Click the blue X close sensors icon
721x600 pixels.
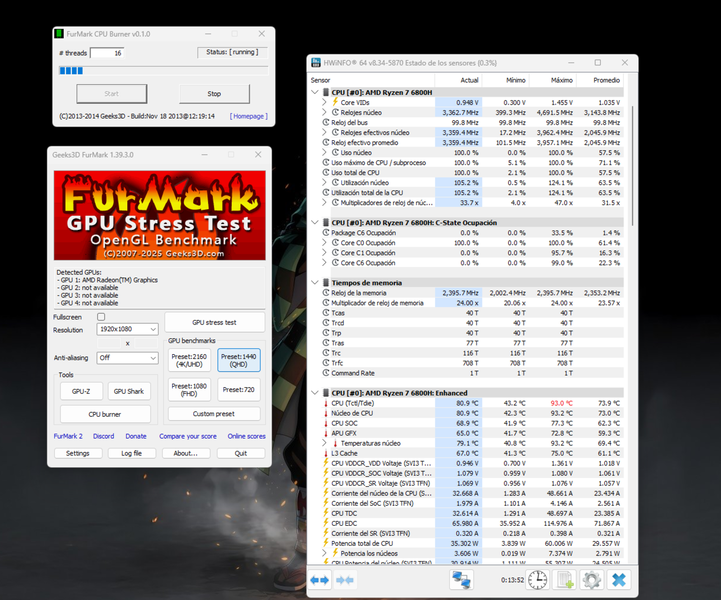coord(619,579)
